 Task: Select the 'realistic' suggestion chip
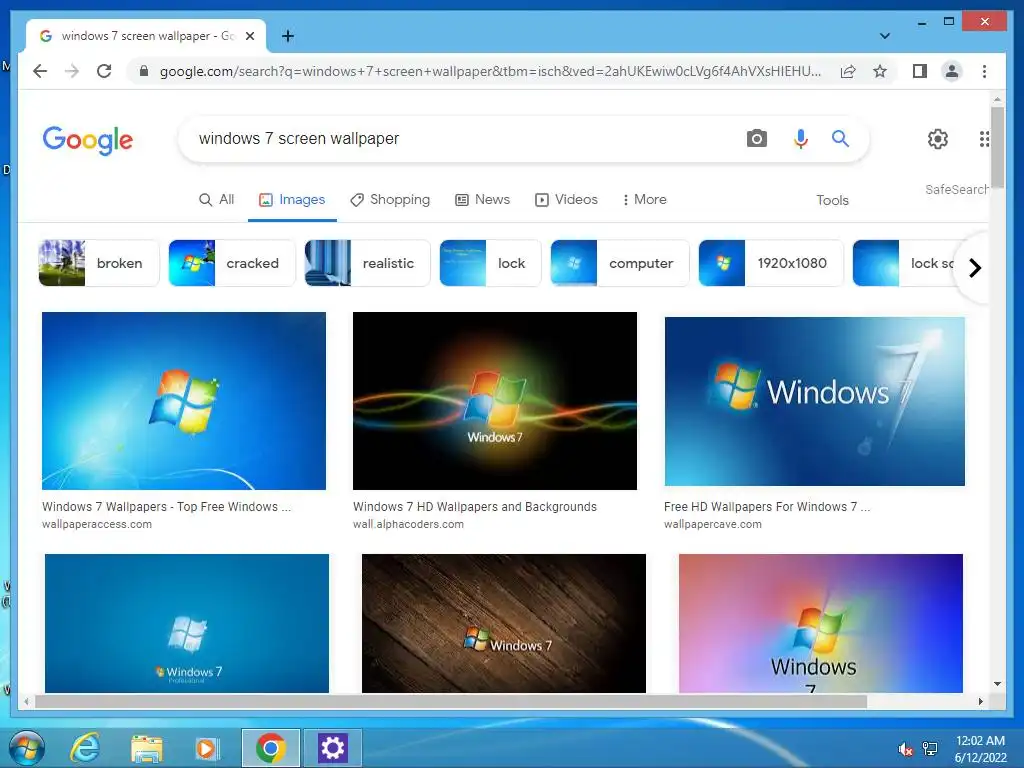(367, 263)
